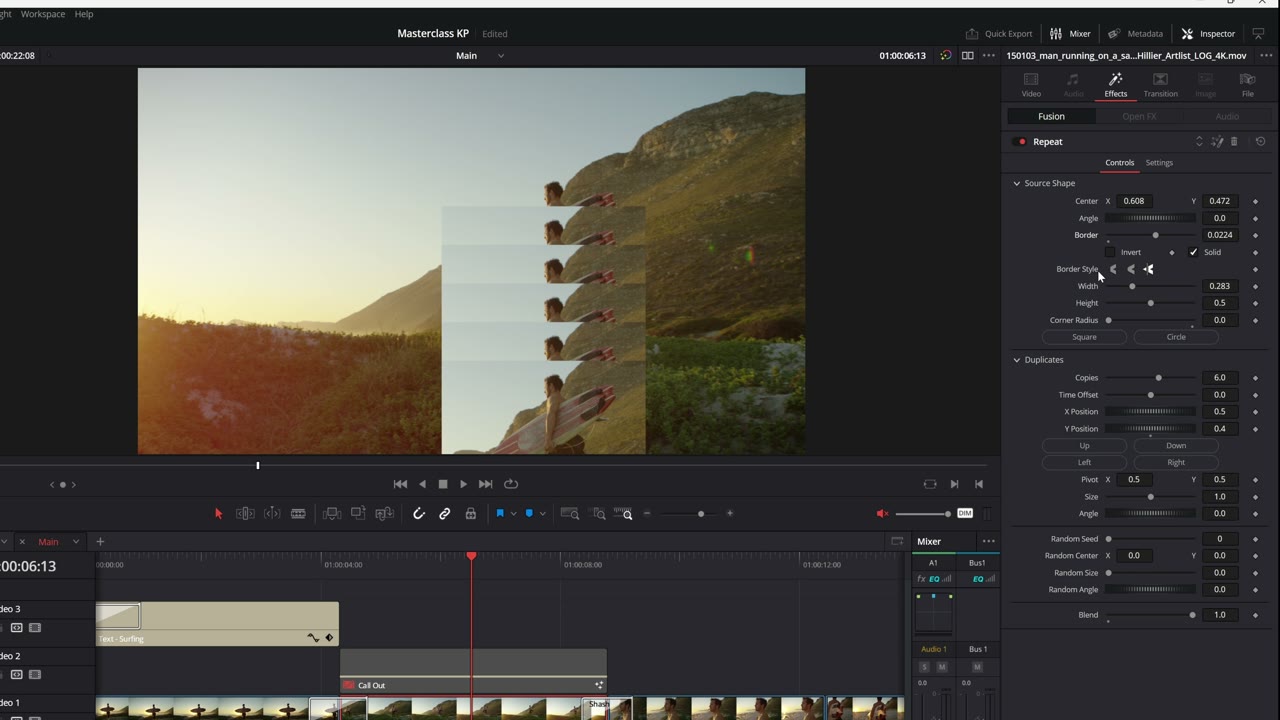Image resolution: width=1280 pixels, height=720 pixels.
Task: Click the Square shape button
Action: coord(1085,337)
